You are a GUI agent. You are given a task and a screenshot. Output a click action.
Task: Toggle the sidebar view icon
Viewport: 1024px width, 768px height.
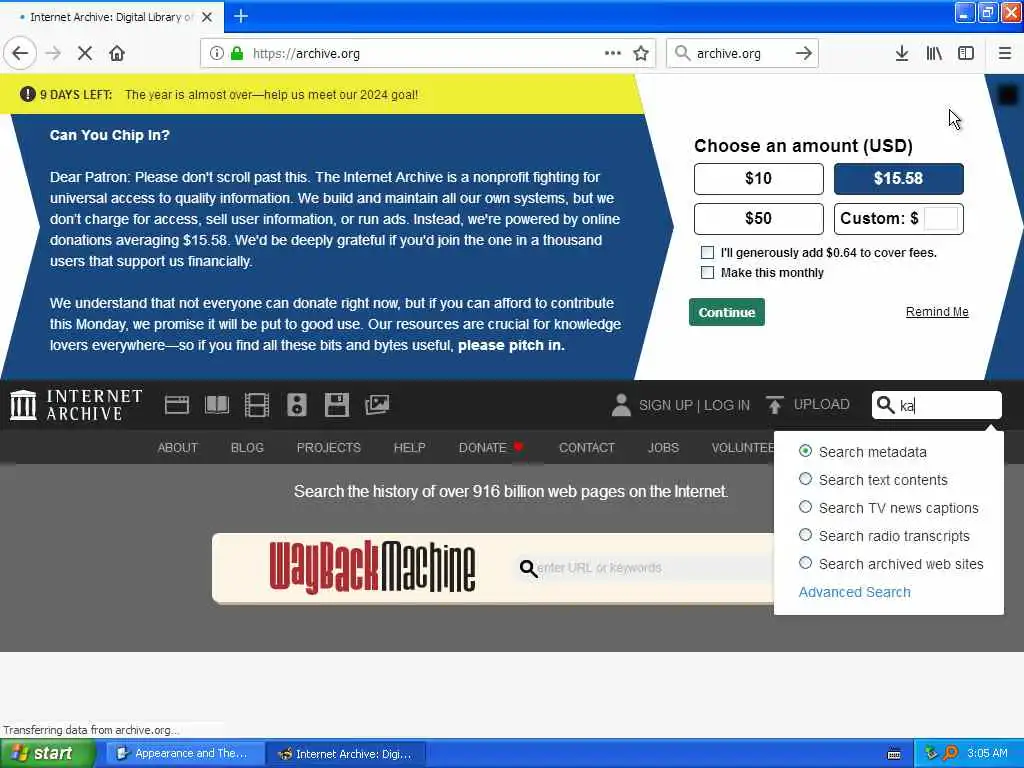tap(966, 54)
